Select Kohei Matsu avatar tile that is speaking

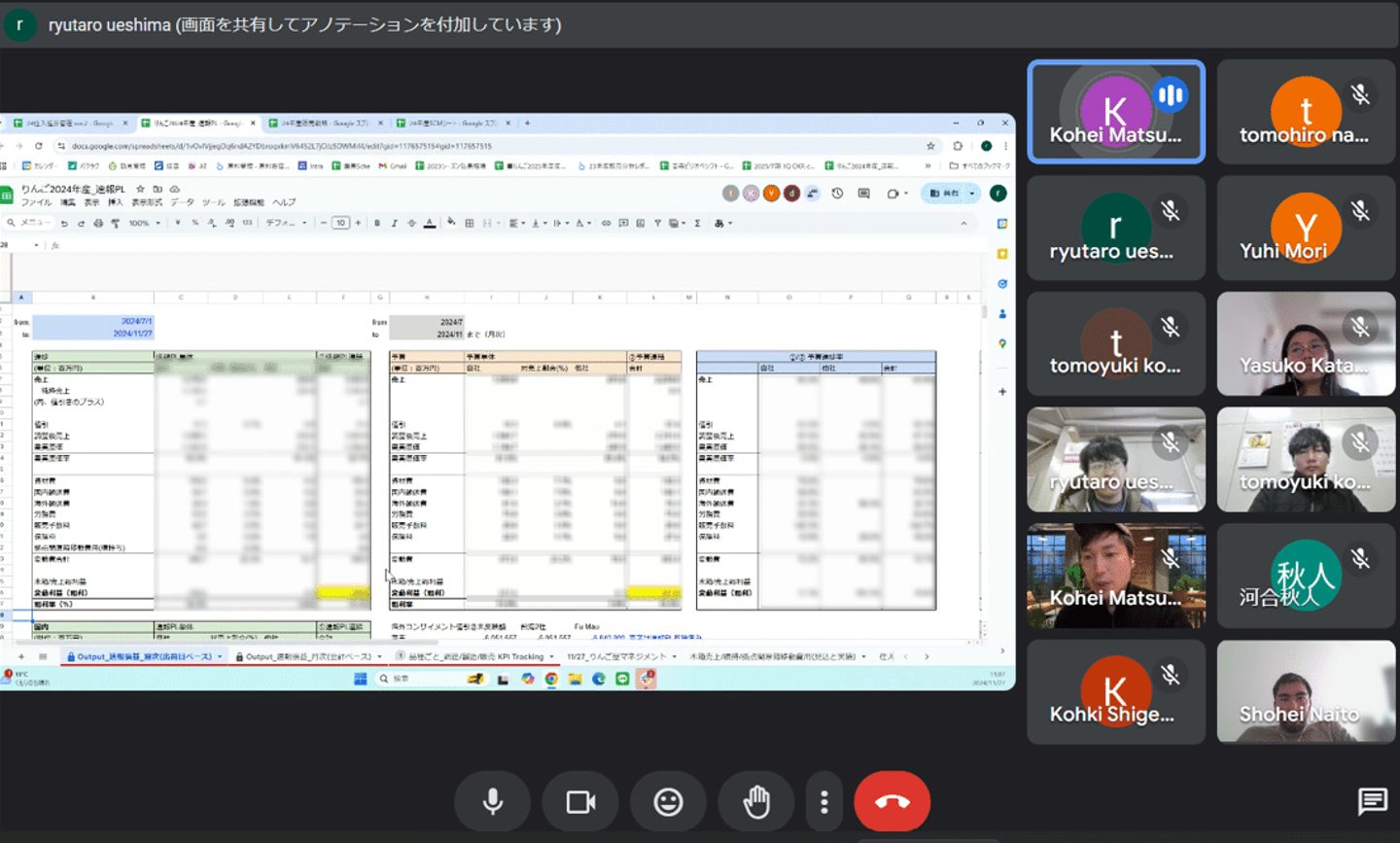1116,112
